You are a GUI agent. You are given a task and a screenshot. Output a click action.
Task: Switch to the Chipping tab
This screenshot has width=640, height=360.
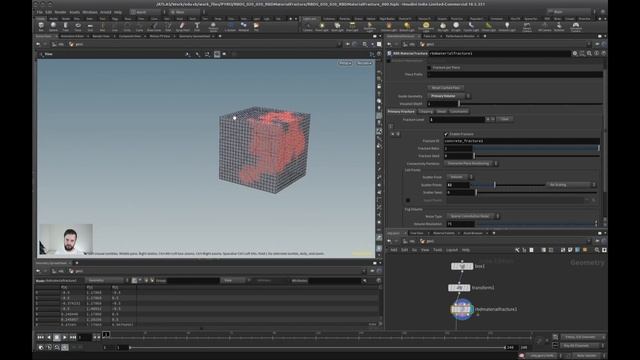pos(426,111)
